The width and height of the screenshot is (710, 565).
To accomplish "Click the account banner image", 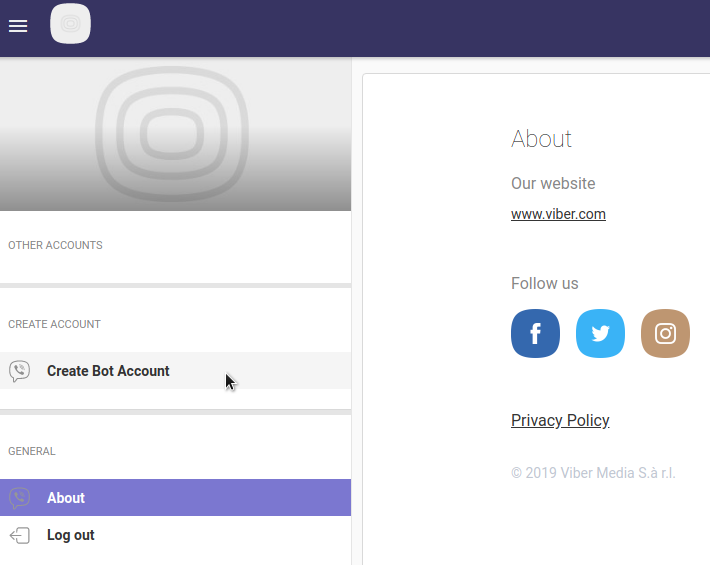I will (x=175, y=134).
